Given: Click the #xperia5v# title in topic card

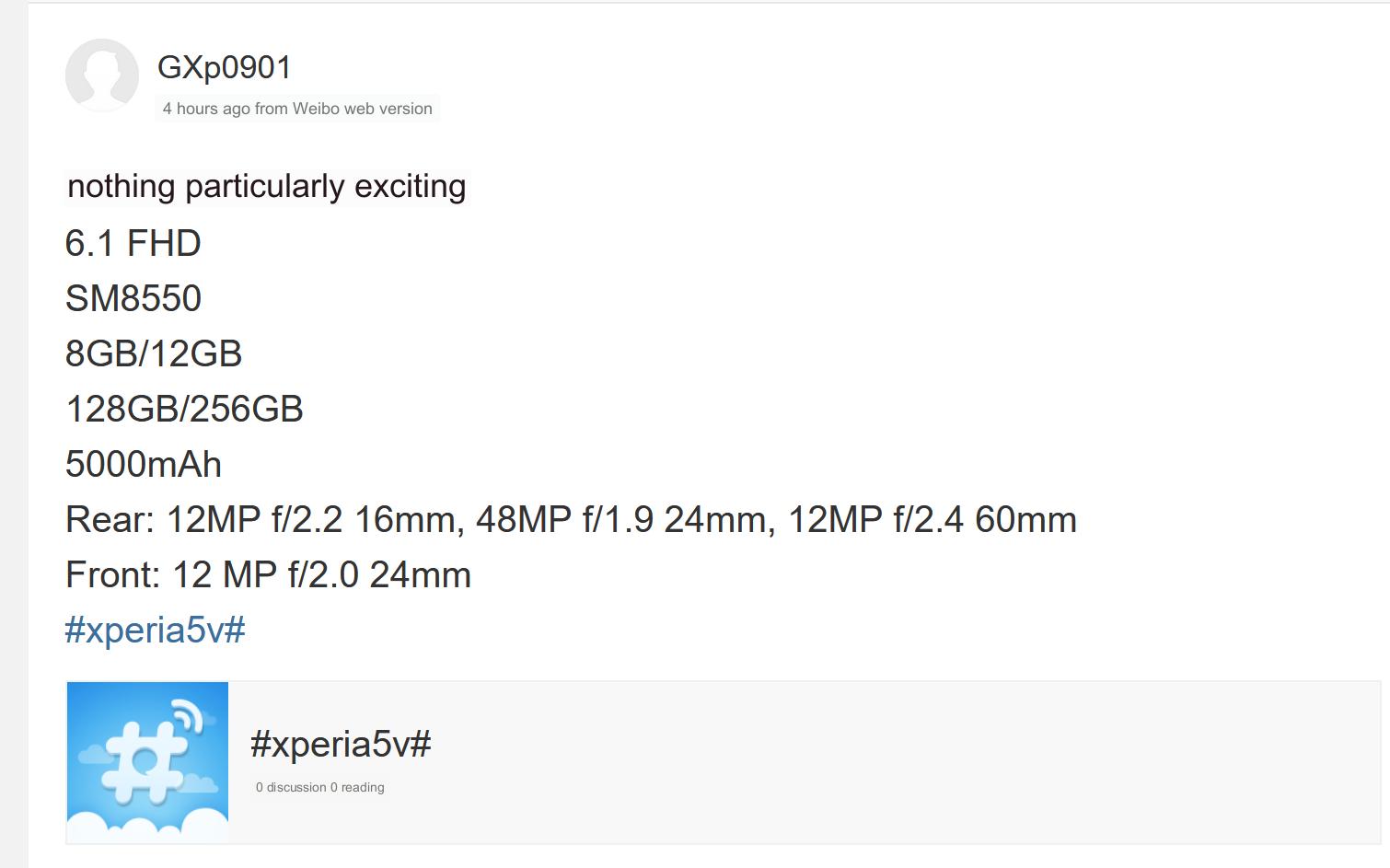Looking at the screenshot, I should (x=341, y=744).
